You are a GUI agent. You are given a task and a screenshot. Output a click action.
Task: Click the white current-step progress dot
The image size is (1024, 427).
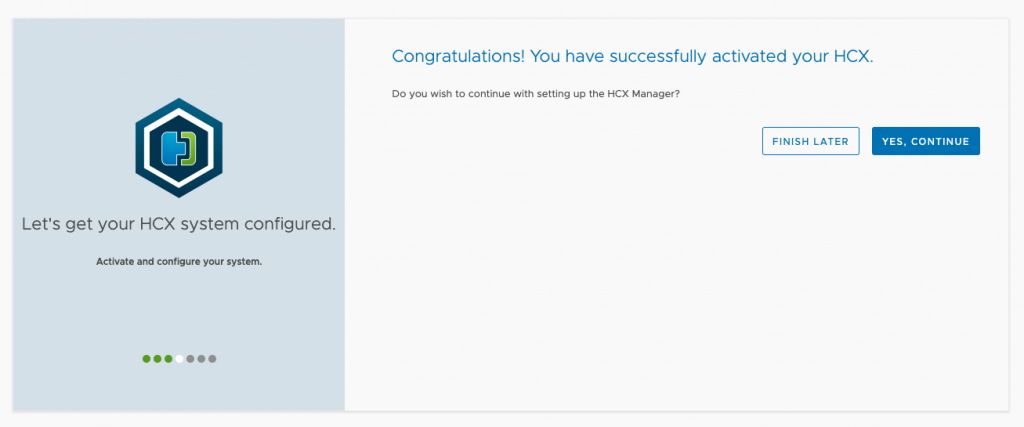[179, 358]
